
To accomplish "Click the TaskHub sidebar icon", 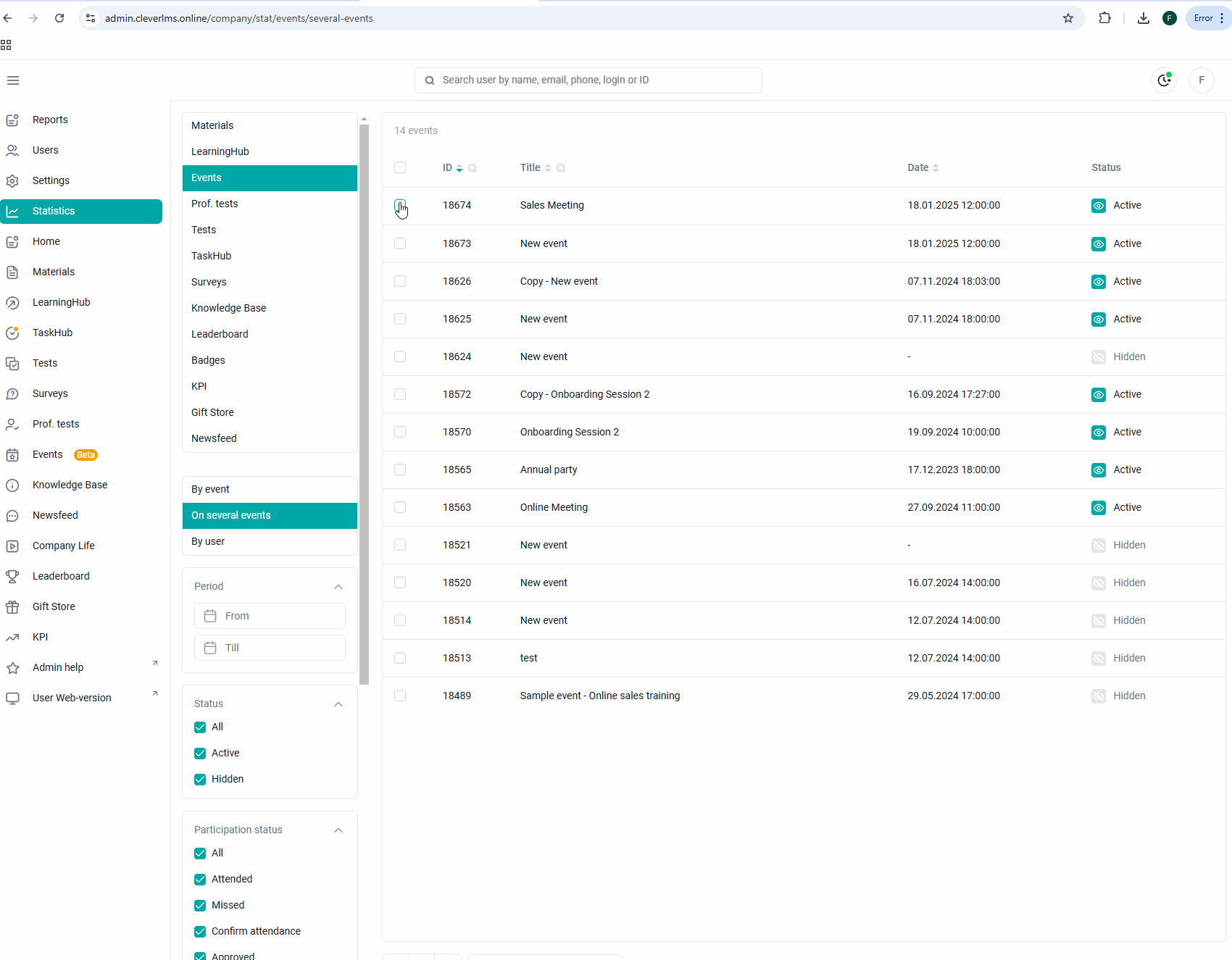I will [12, 333].
